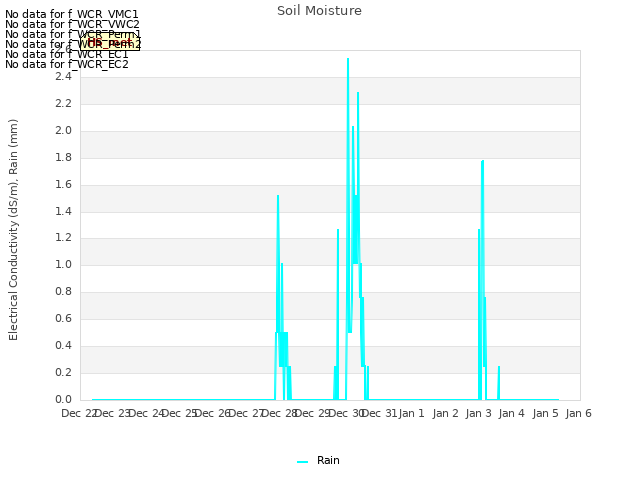
Task: Click the 'Dec 24' x-axis date label
Action: (x=146, y=413)
